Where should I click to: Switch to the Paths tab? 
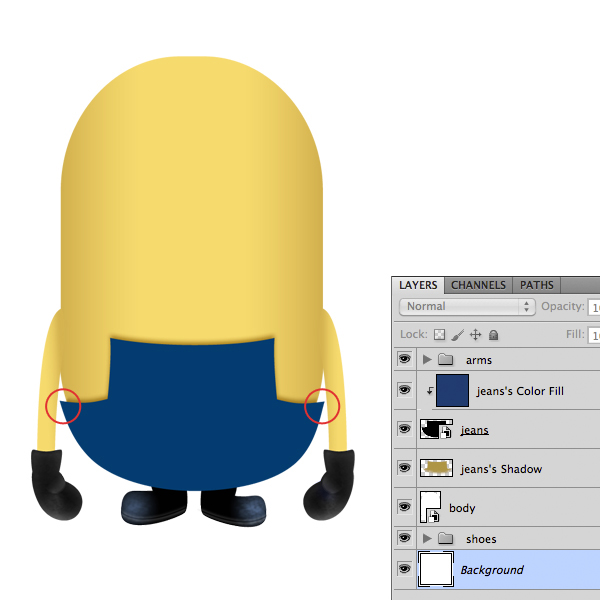click(537, 285)
